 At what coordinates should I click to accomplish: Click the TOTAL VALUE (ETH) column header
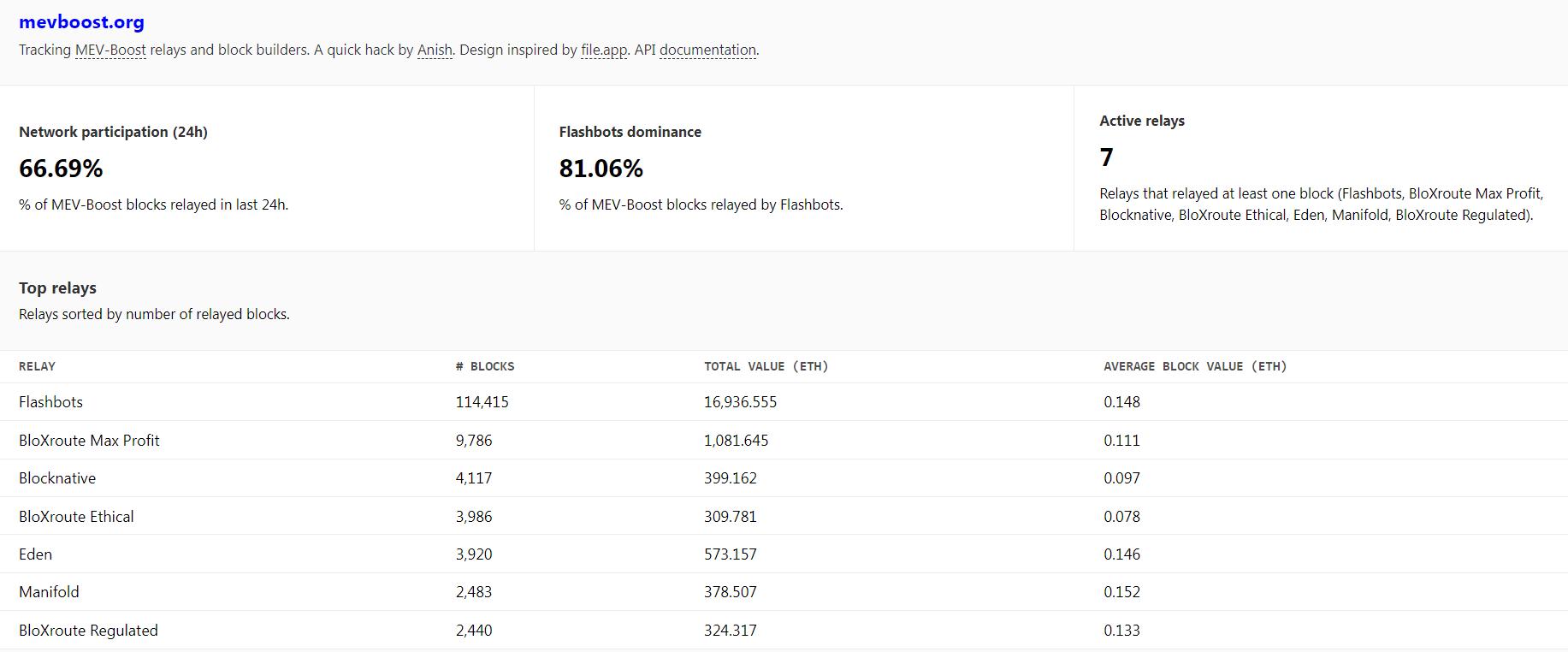766,366
